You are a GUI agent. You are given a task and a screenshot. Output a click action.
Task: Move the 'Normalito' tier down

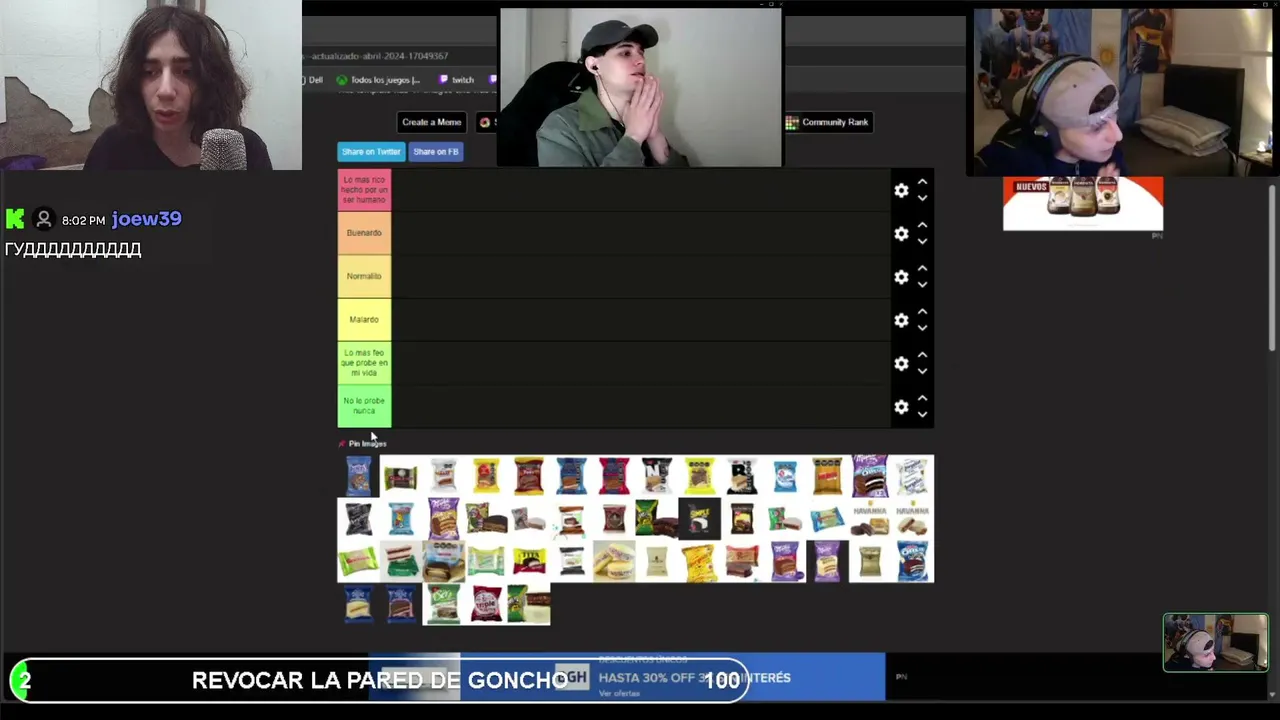(922, 284)
